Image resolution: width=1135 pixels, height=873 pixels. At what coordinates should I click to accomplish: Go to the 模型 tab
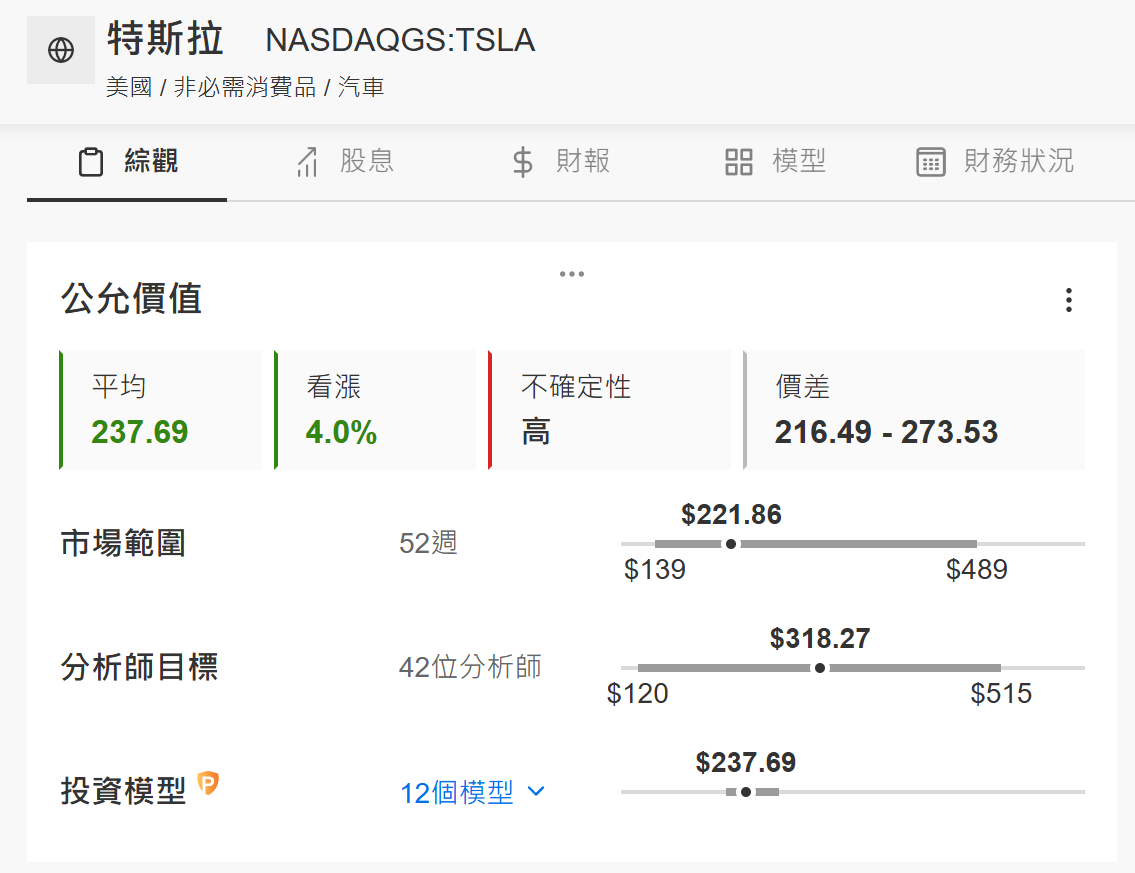[x=775, y=161]
